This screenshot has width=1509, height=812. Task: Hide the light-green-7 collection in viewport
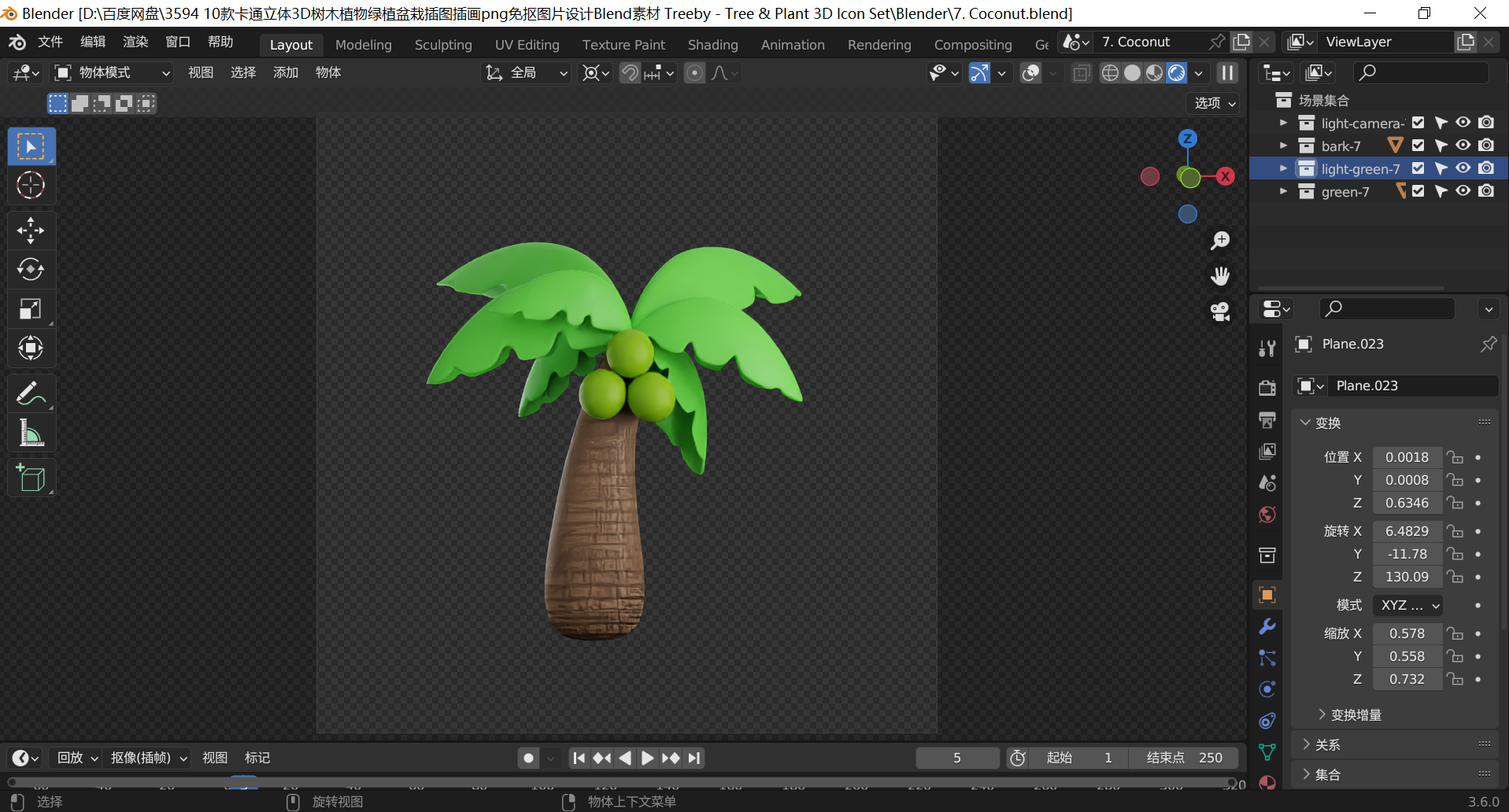pos(1463,168)
